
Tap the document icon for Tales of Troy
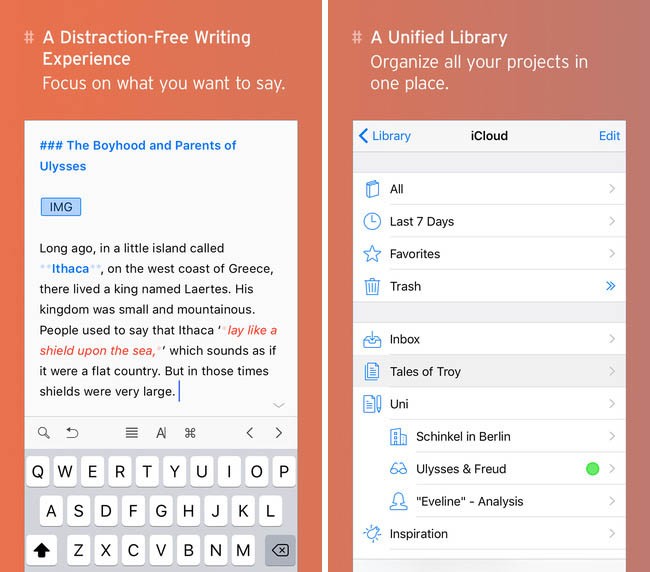pos(372,371)
